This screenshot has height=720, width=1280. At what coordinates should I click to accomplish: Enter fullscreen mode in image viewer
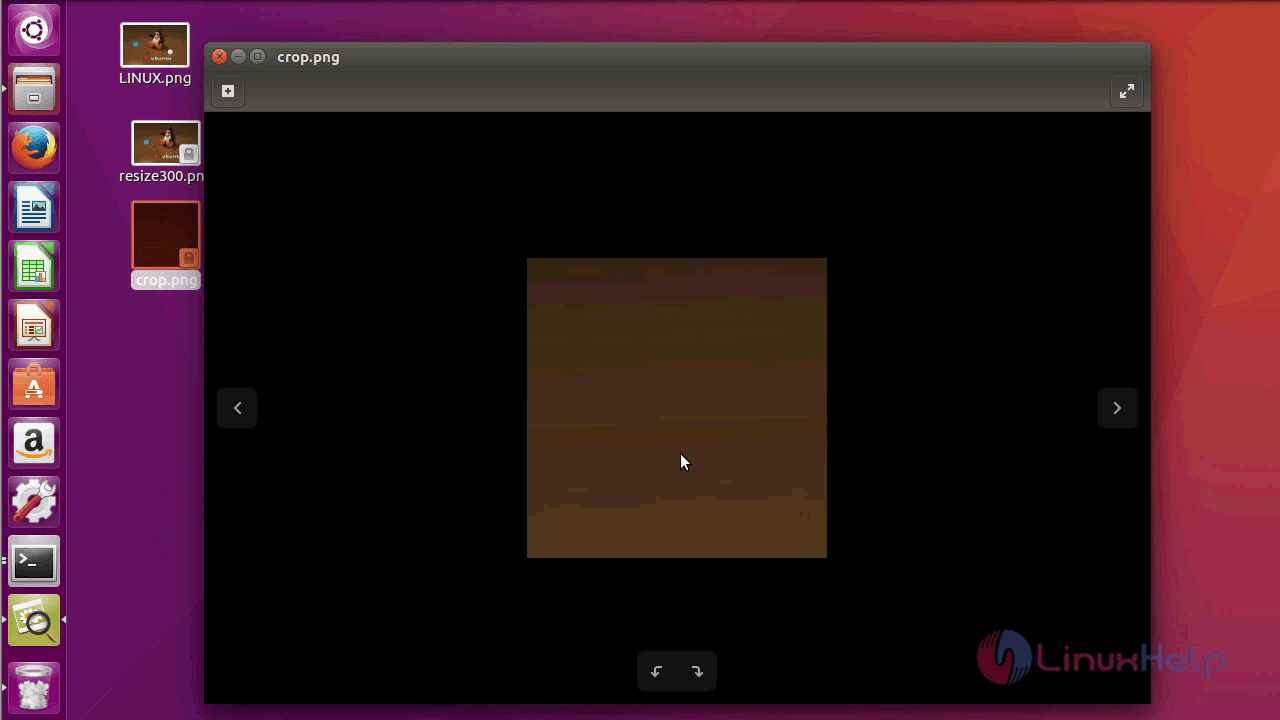(1127, 92)
